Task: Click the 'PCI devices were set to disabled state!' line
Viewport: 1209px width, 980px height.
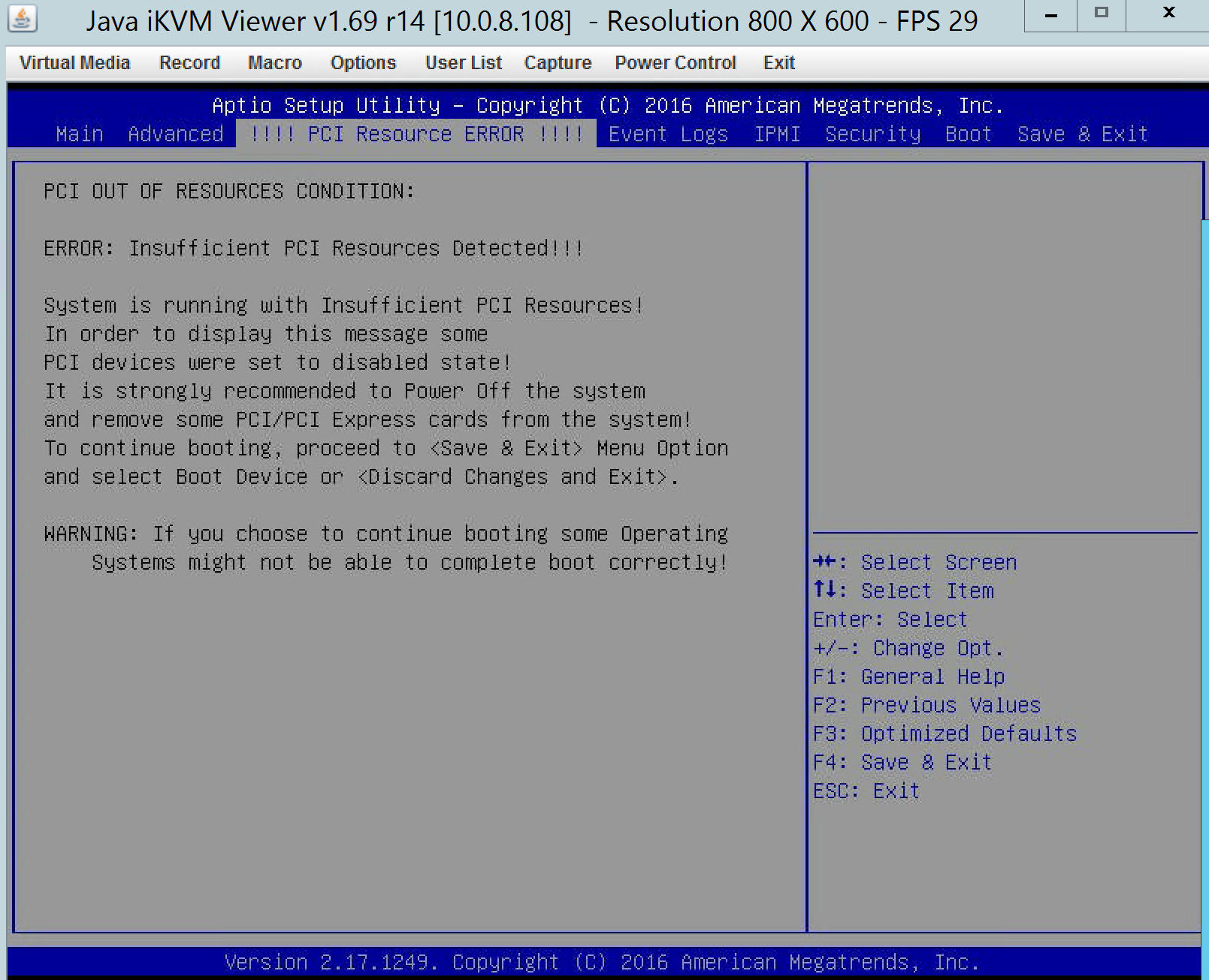Action: [x=277, y=362]
